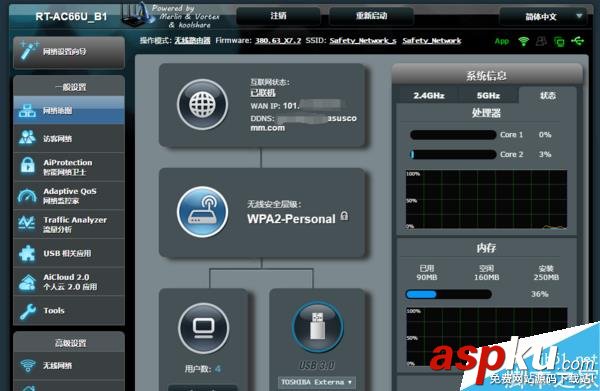Click the 无线路由器 operation mode link
Screen dimensions: 600x391
point(192,41)
